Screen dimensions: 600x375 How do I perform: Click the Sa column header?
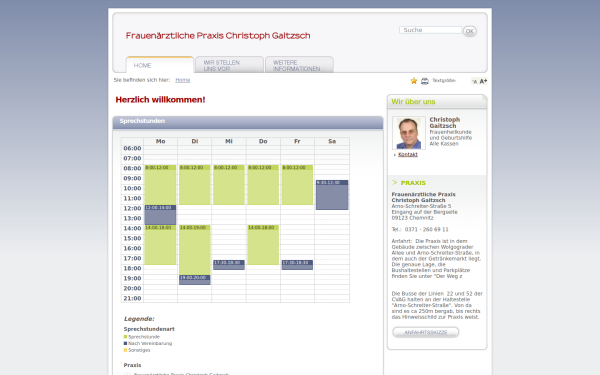[332, 141]
